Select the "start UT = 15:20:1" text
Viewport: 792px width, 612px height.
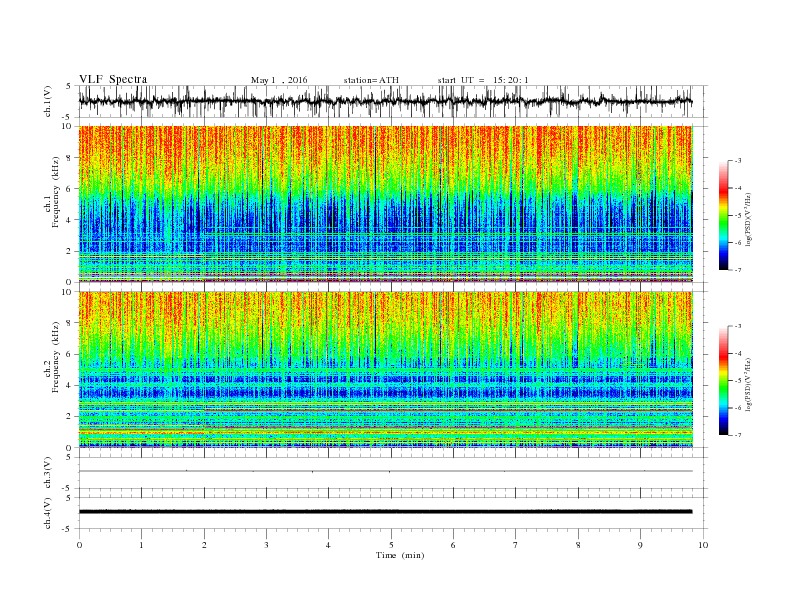tap(483, 80)
